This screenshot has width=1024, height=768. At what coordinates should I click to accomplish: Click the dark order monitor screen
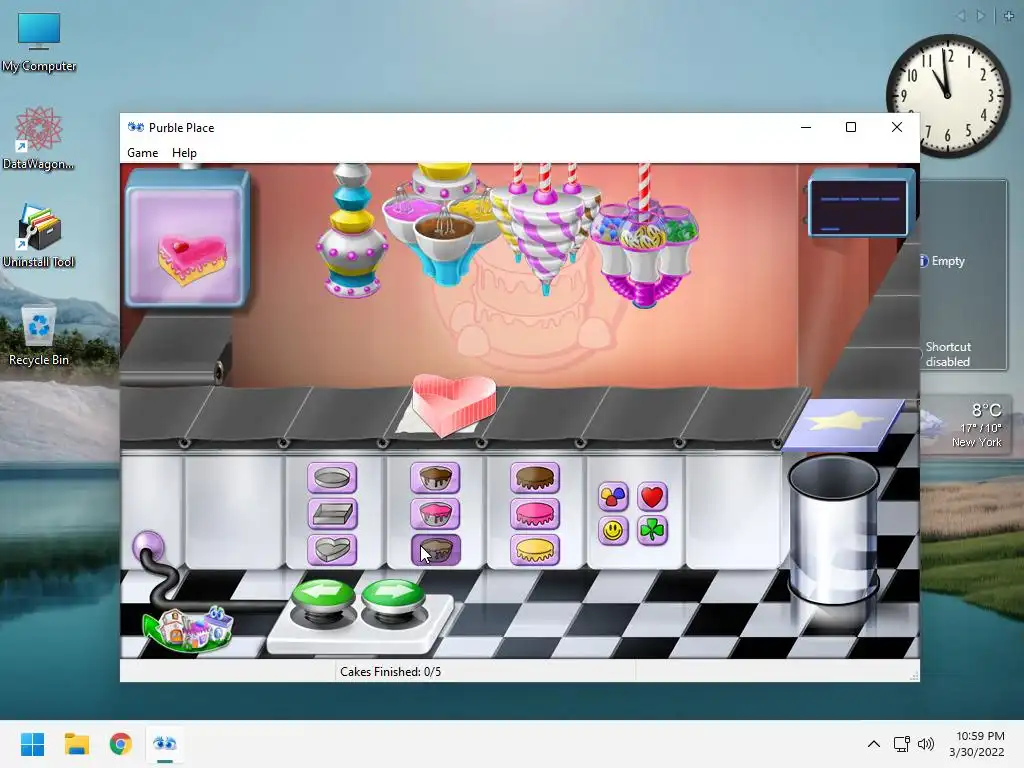pos(857,207)
